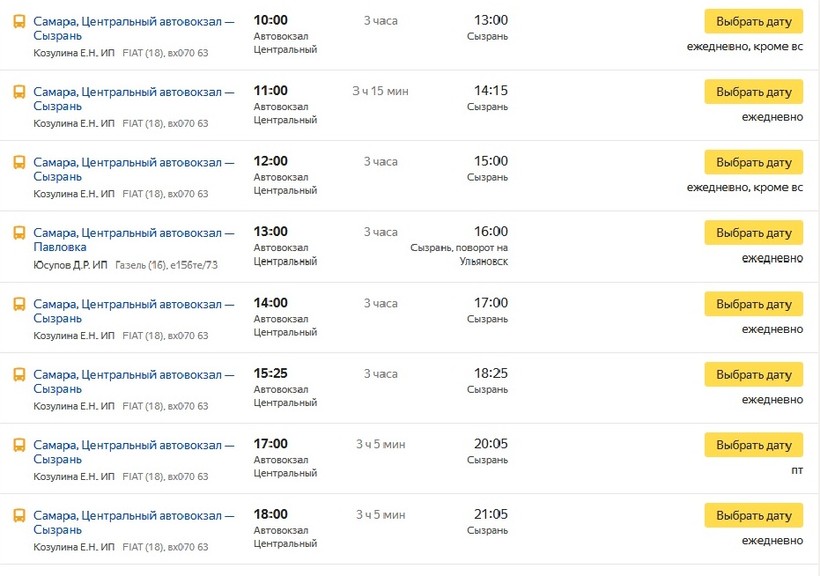Click the bus icon for the 15:25 departure
The width and height of the screenshot is (820, 576).
[x=19, y=374]
